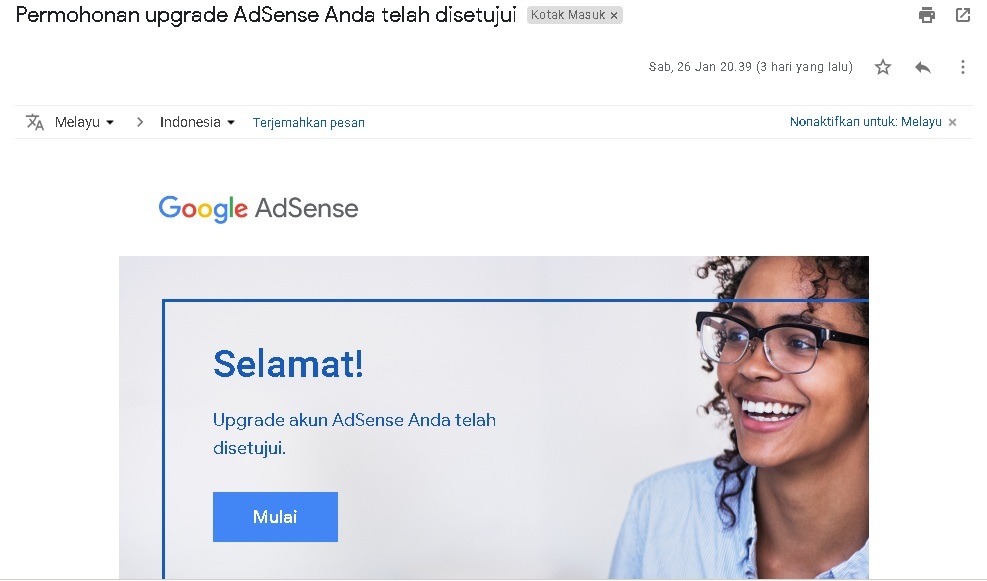Expand the Indonesia target language dropdown

pyautogui.click(x=197, y=122)
